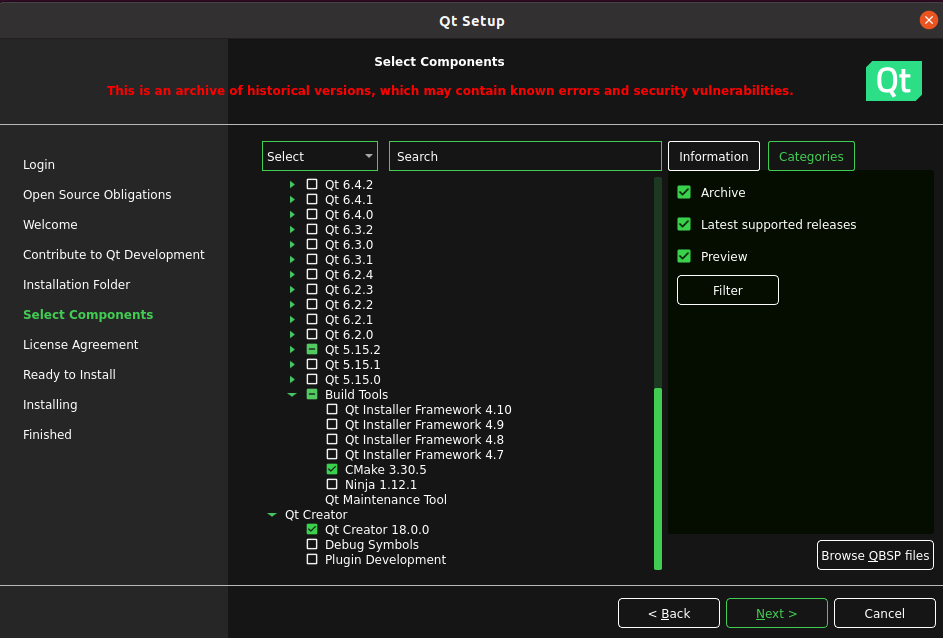Screen dimensions: 943x638
Task: Check Qt Installer Framework 4.9
Action: click(332, 424)
